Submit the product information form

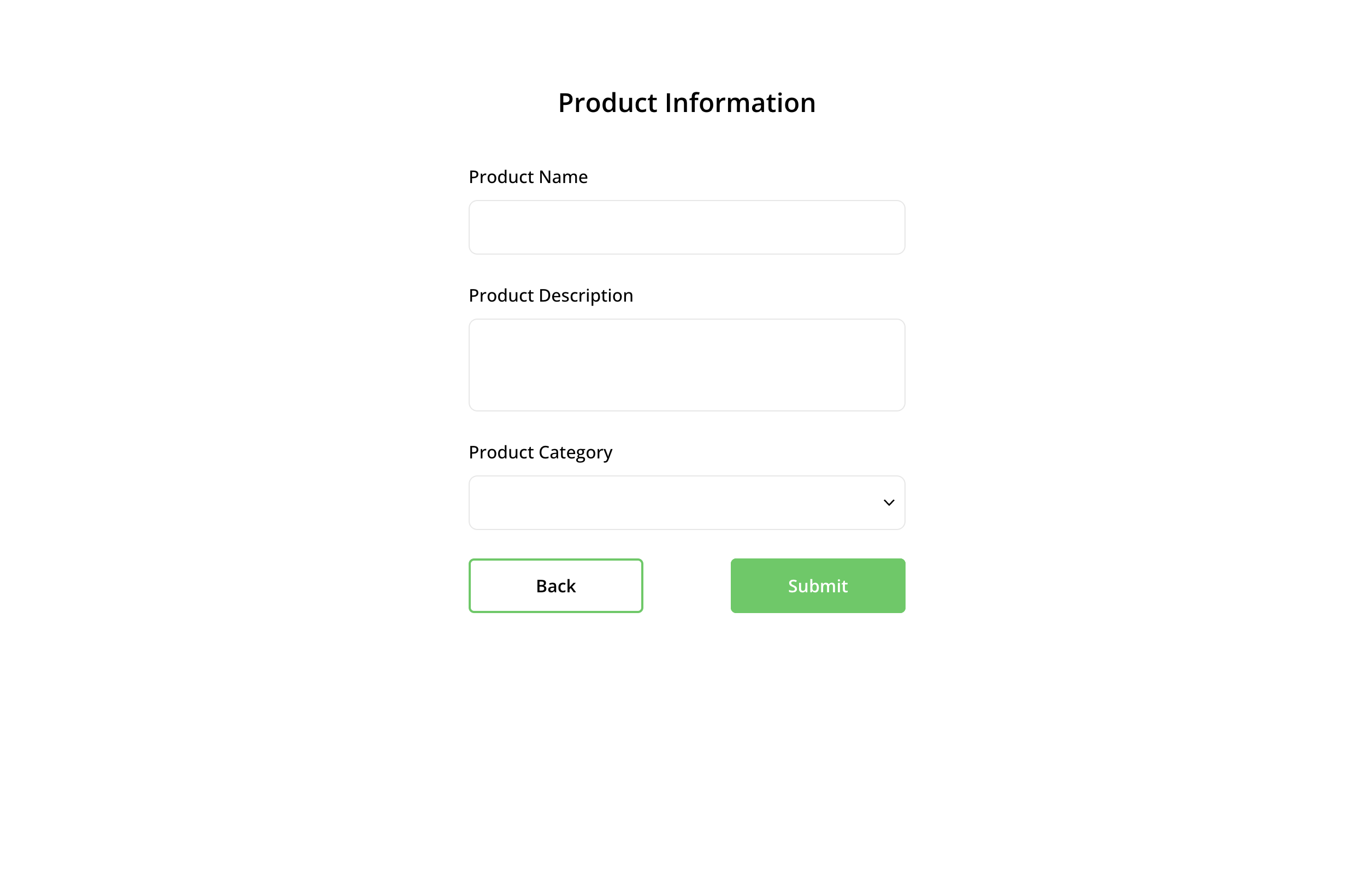pos(817,585)
